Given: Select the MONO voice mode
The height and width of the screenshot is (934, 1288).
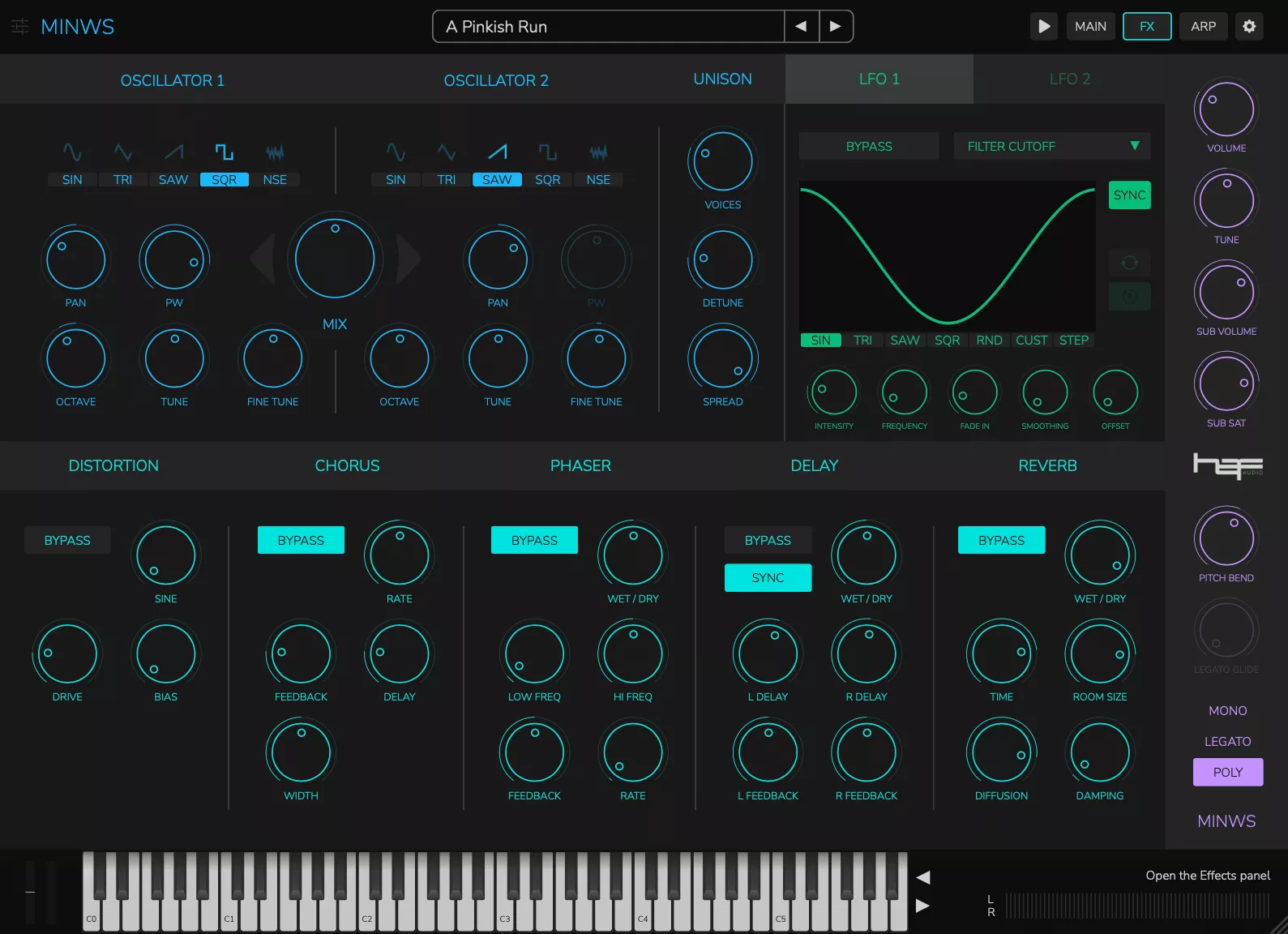Looking at the screenshot, I should click(1227, 710).
